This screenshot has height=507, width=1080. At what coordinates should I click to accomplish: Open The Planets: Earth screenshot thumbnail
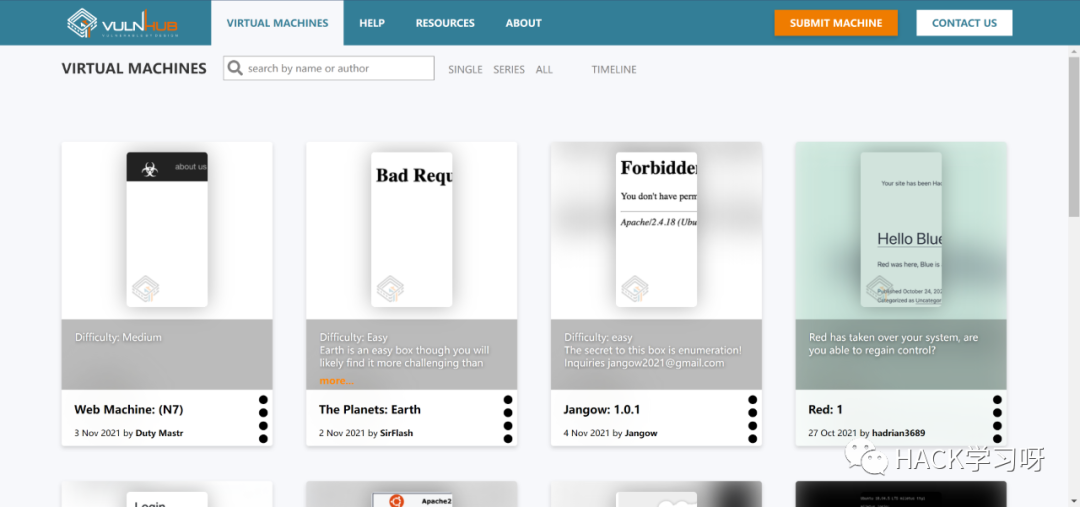(412, 229)
